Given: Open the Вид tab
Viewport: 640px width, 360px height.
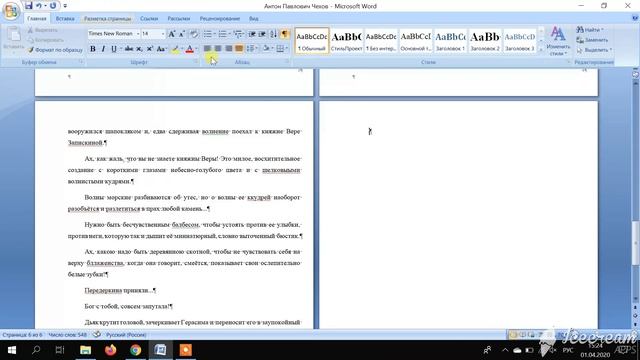Looking at the screenshot, I should tap(253, 19).
